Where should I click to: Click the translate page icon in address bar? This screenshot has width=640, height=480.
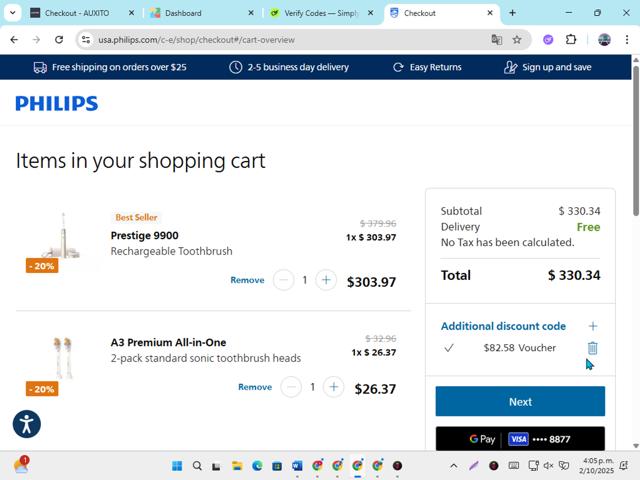[x=496, y=40]
